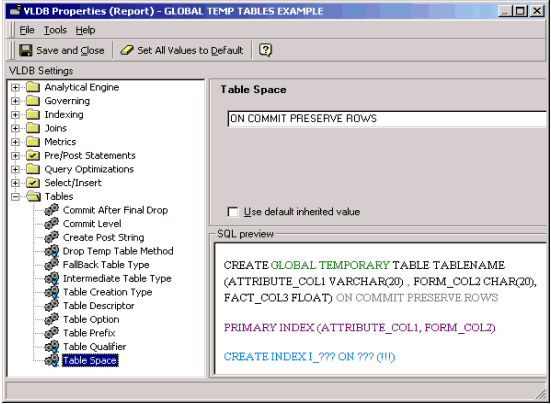Click the checked Select/Insert folder icon
The width and height of the screenshot is (551, 404).
(33, 183)
